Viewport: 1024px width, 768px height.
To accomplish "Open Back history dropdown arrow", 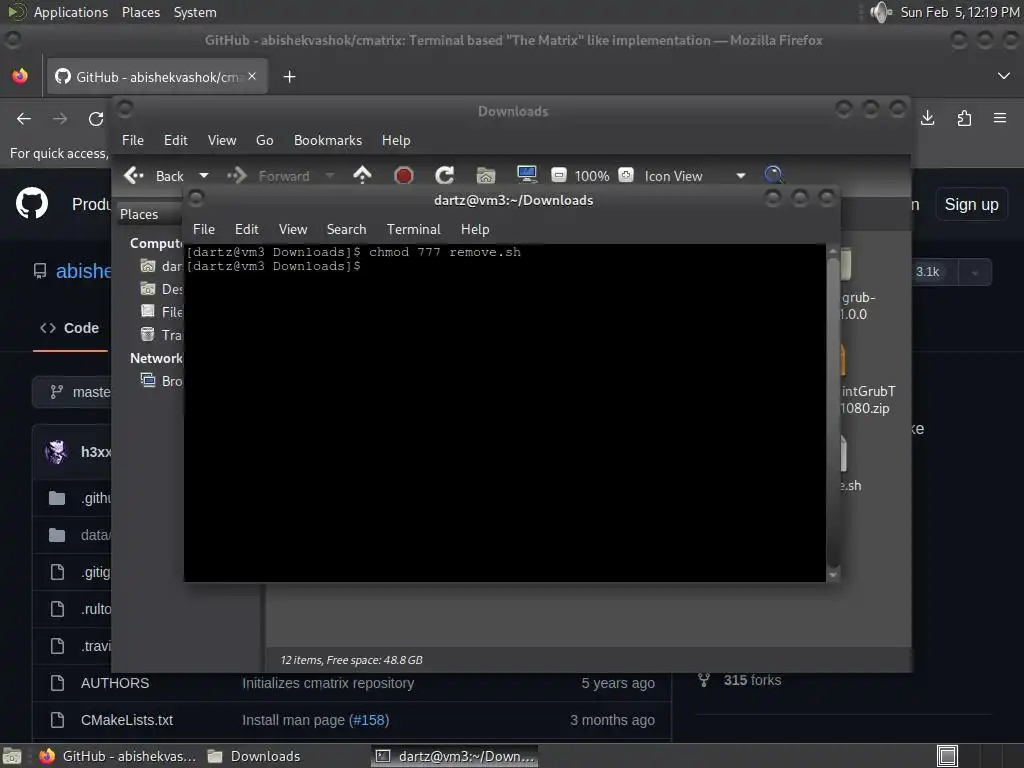I will 204,176.
